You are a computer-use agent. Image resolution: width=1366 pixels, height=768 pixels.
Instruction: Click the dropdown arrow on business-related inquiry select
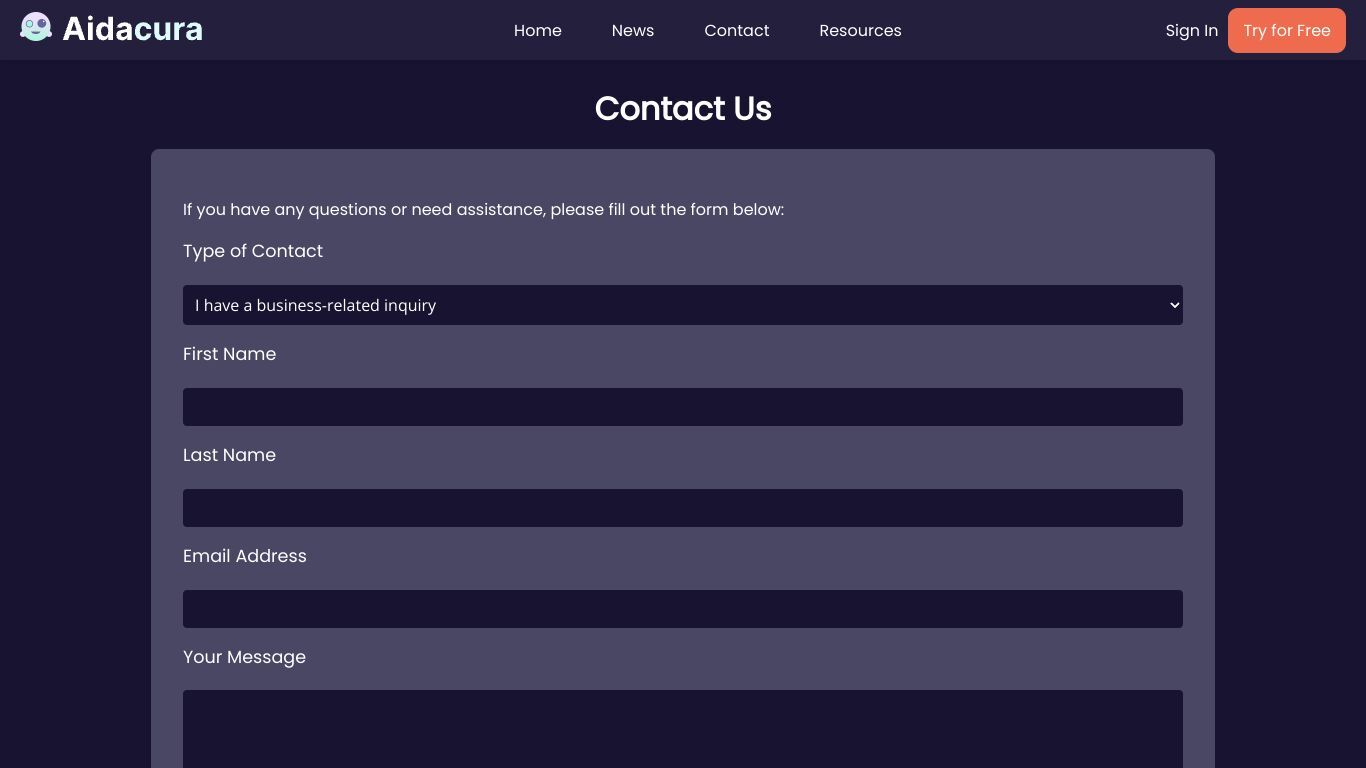tap(1174, 305)
